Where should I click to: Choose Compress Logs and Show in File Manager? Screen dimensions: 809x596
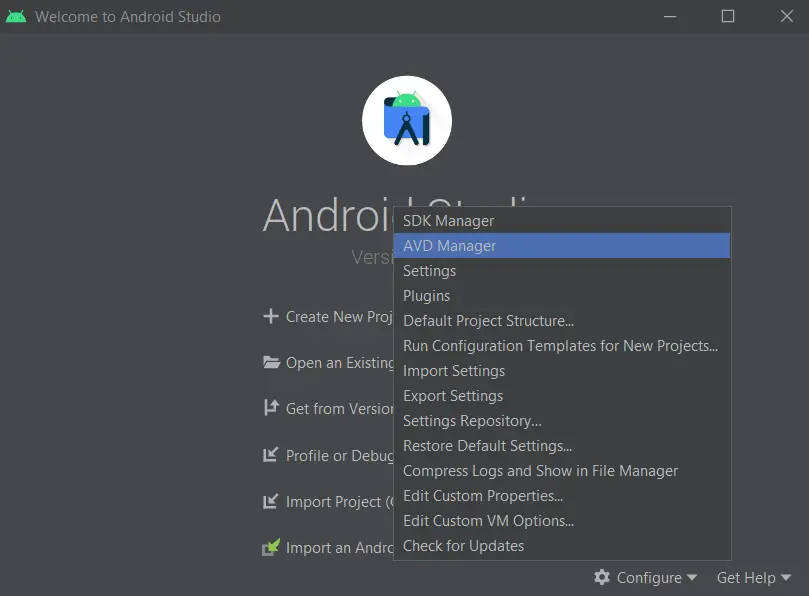pos(562,471)
